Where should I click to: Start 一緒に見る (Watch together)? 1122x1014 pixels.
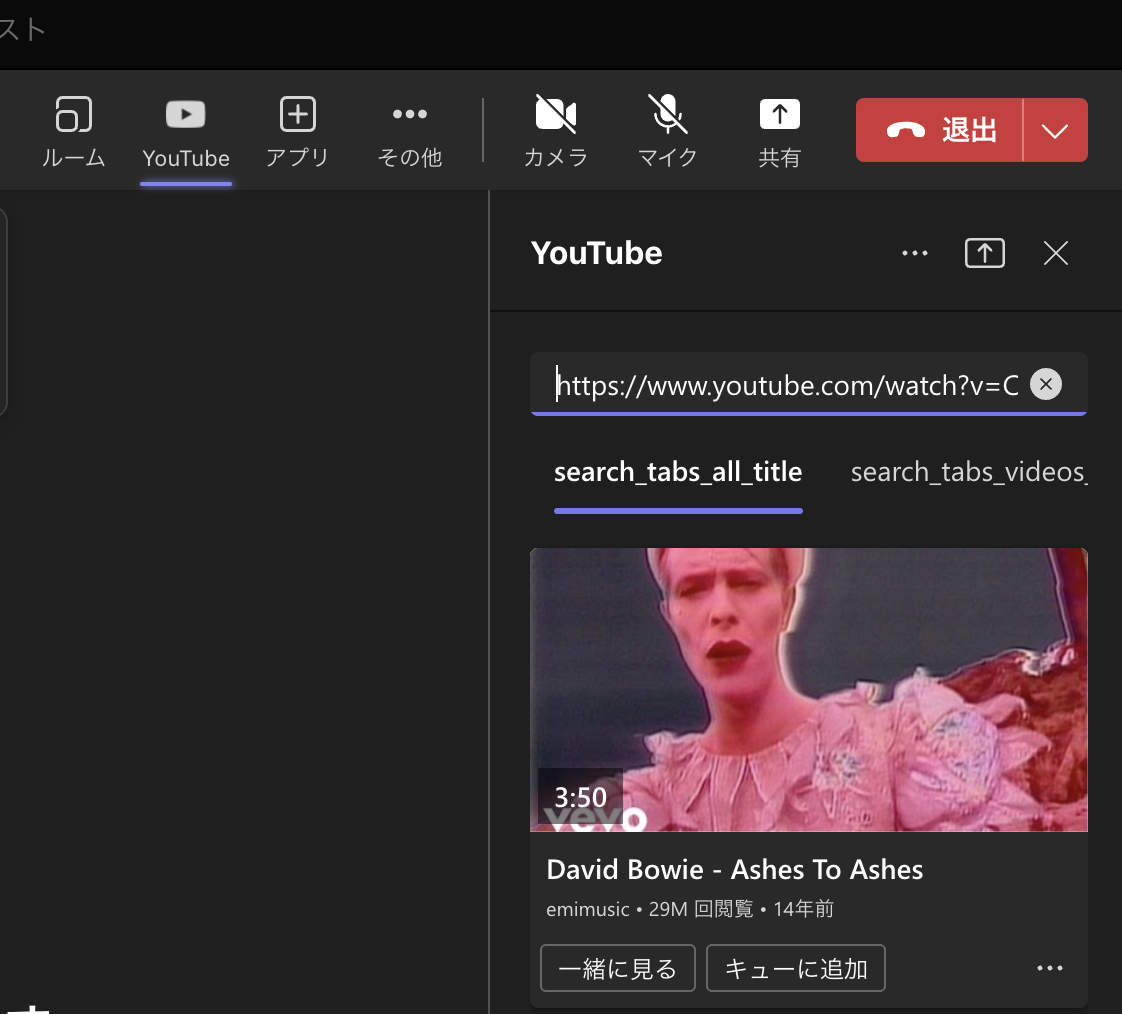coord(618,968)
